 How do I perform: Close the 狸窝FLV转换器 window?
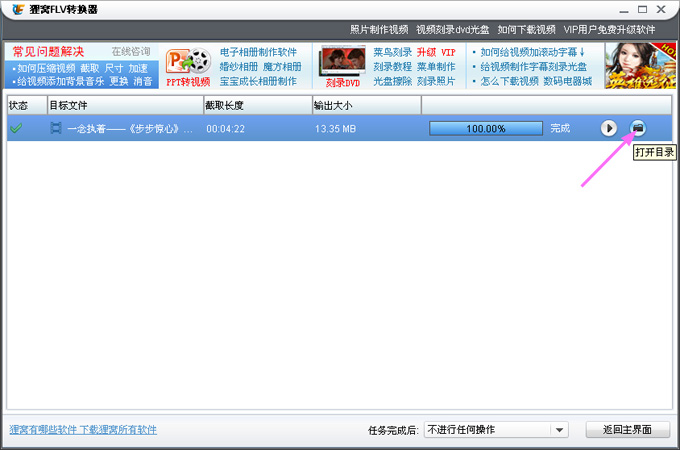click(661, 9)
